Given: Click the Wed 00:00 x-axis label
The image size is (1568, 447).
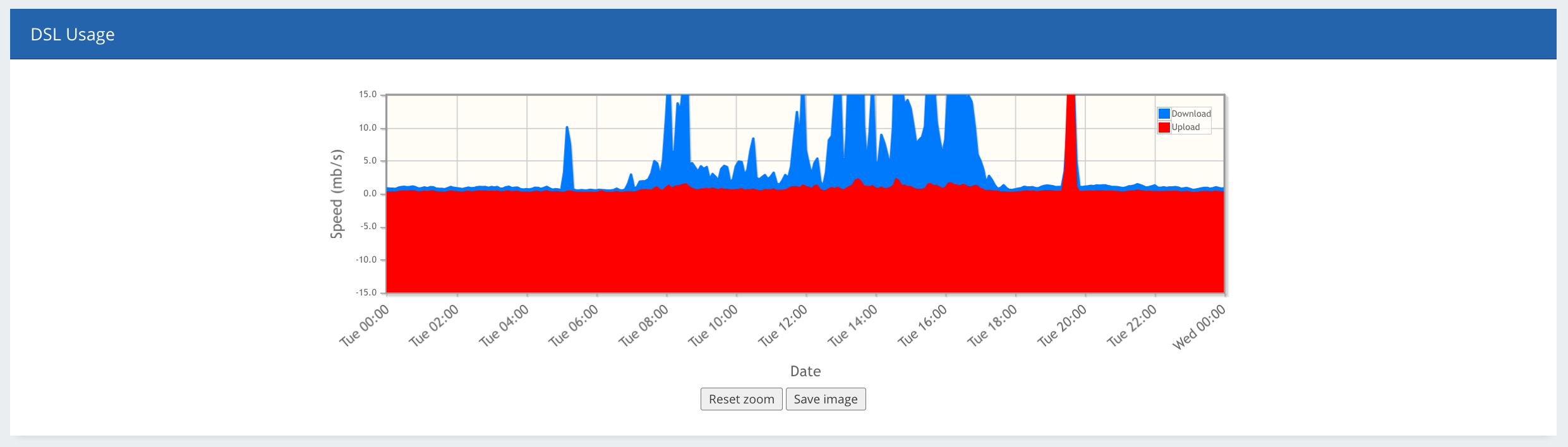Looking at the screenshot, I should click(1199, 327).
